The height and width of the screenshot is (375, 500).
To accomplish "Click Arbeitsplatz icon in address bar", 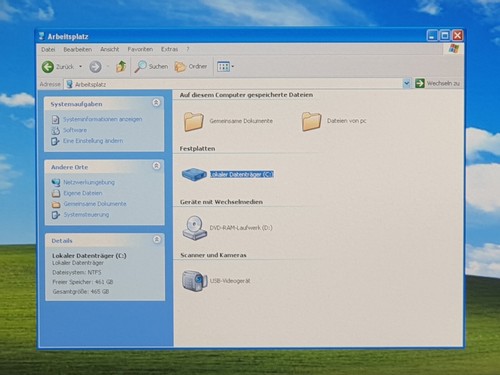I will [69, 84].
